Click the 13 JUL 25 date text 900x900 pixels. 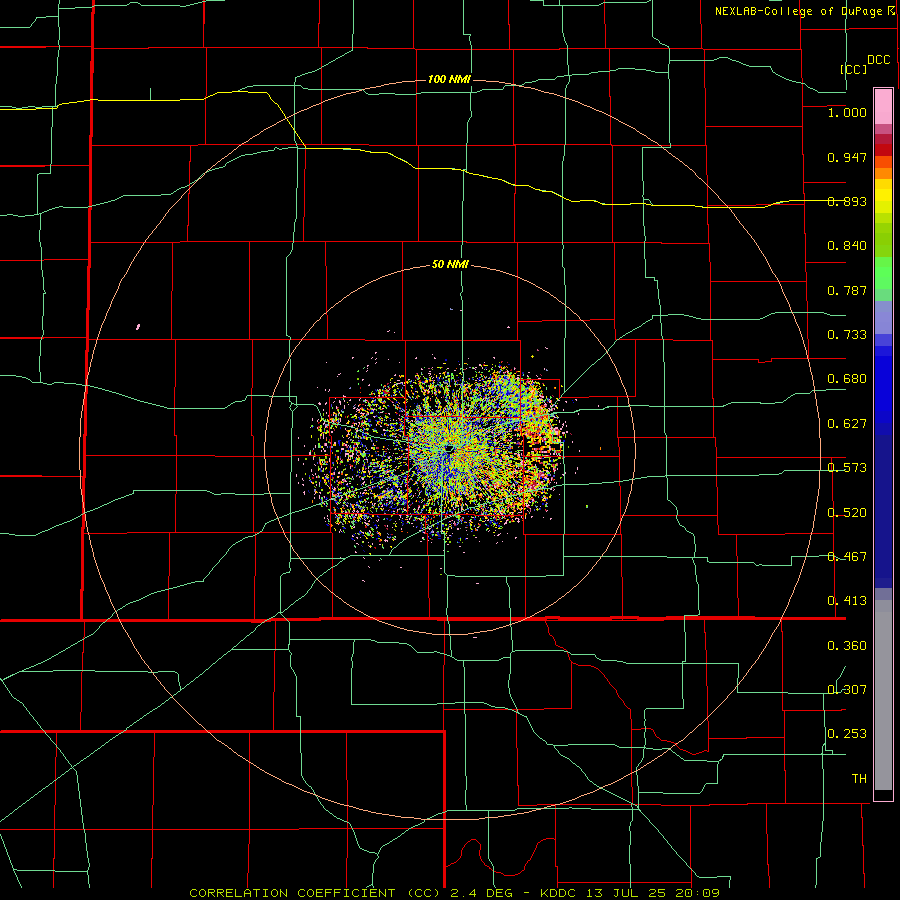pyautogui.click(x=628, y=893)
